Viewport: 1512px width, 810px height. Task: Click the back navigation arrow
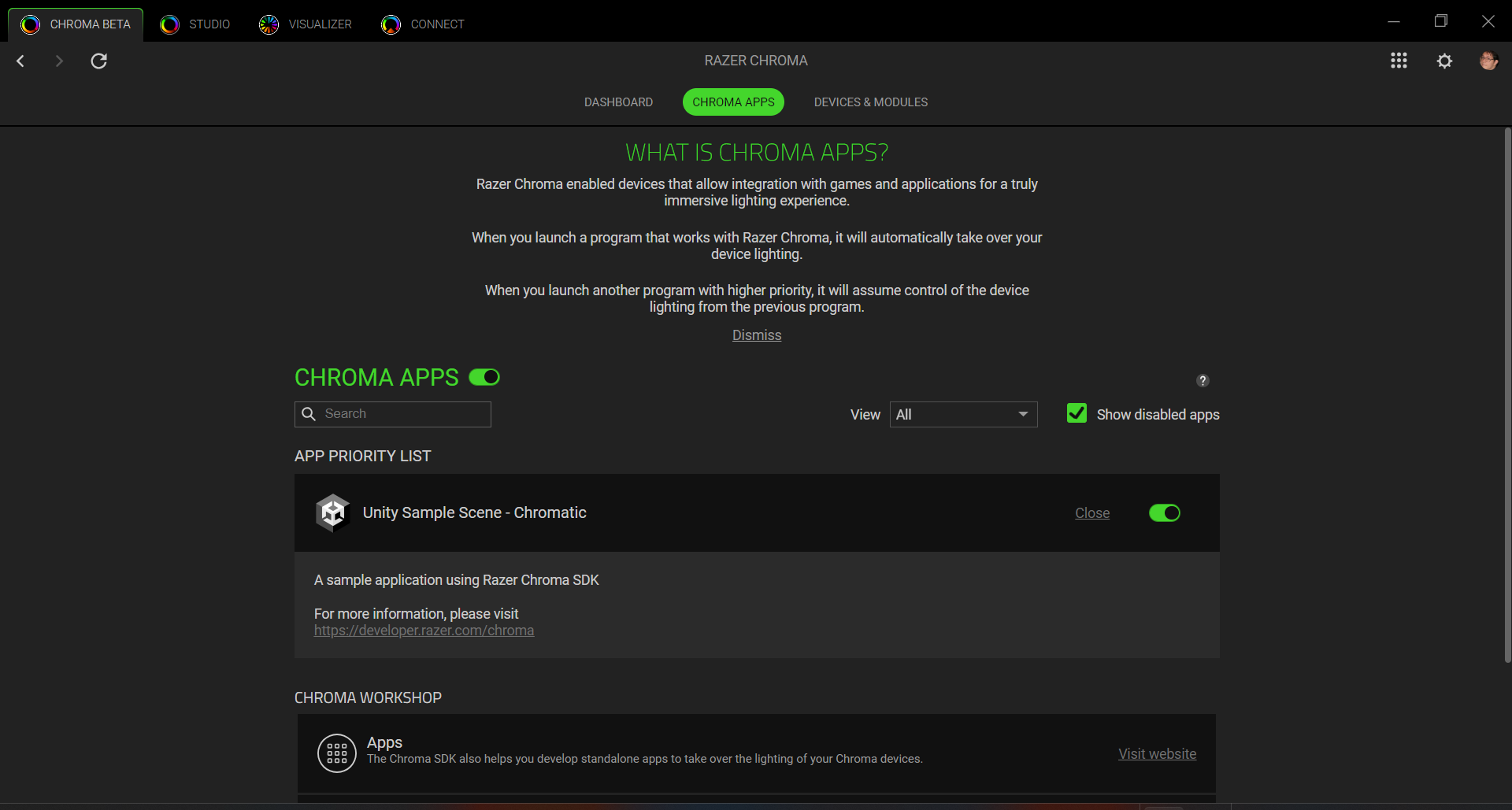click(x=21, y=61)
